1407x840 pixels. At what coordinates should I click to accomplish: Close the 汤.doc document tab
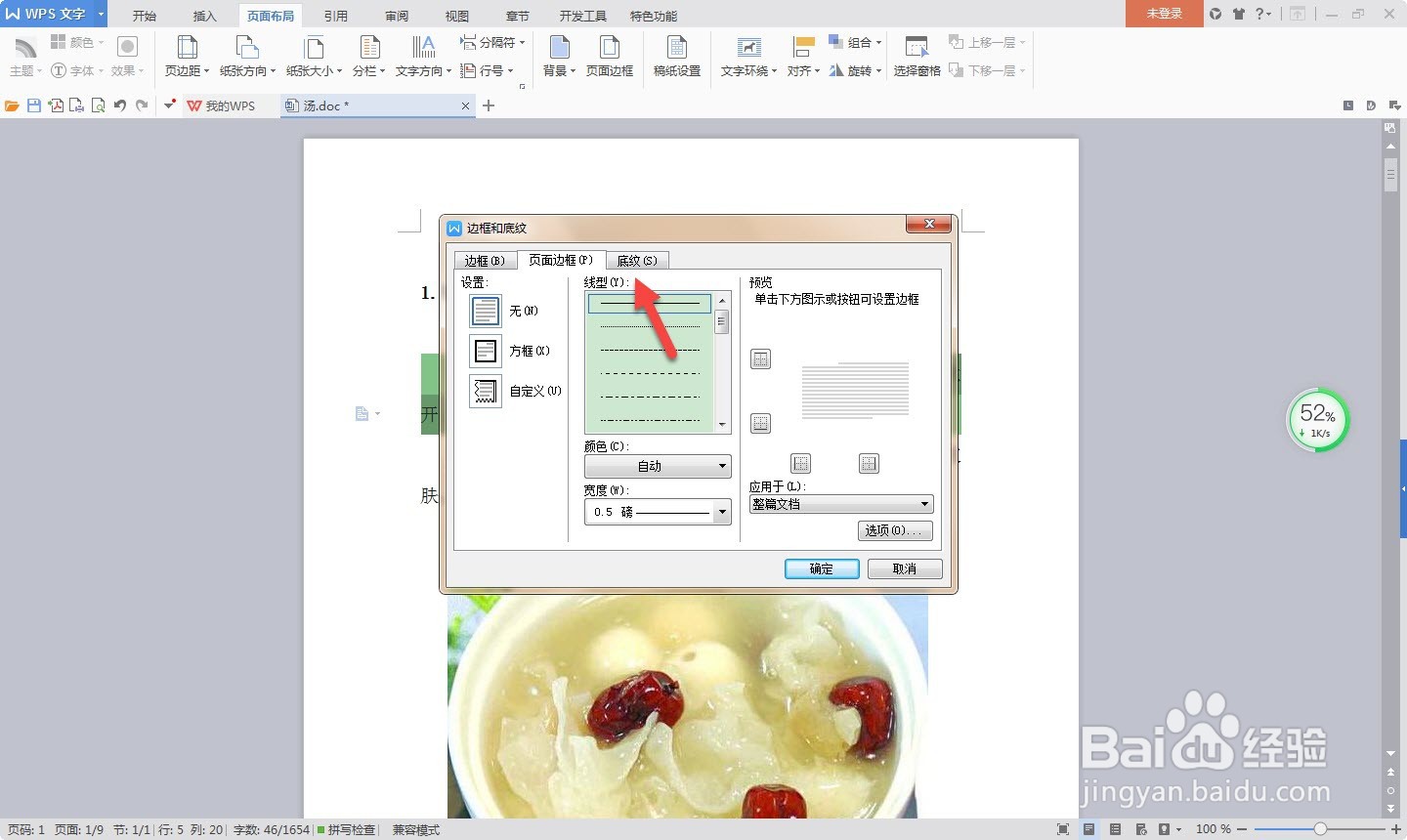[465, 105]
